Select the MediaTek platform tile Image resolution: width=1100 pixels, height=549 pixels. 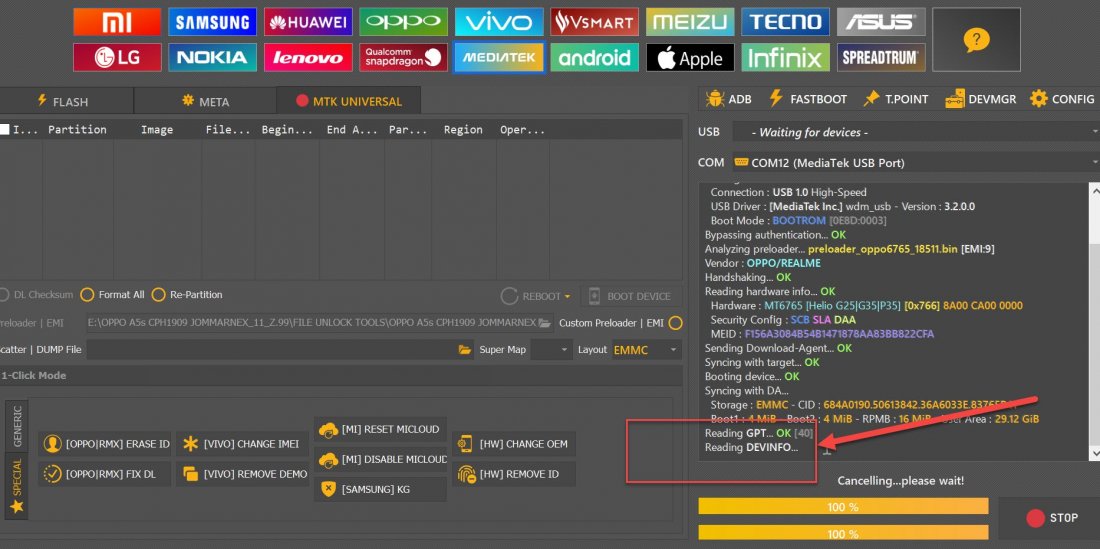point(499,57)
